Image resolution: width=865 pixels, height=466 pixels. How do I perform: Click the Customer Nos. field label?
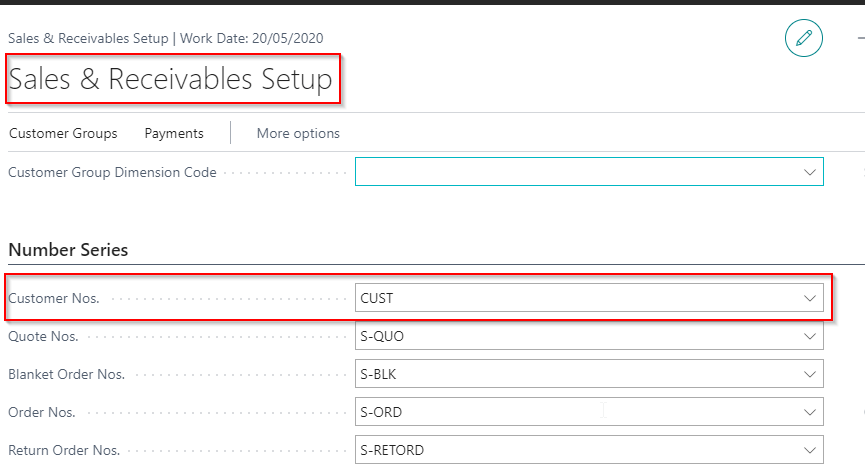pos(54,298)
